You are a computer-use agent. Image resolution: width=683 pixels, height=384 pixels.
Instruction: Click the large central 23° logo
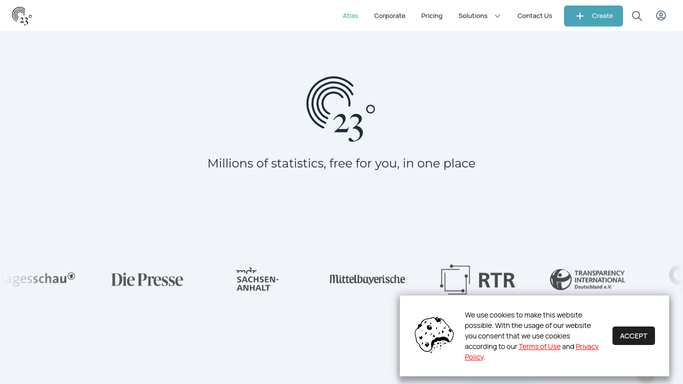click(341, 109)
